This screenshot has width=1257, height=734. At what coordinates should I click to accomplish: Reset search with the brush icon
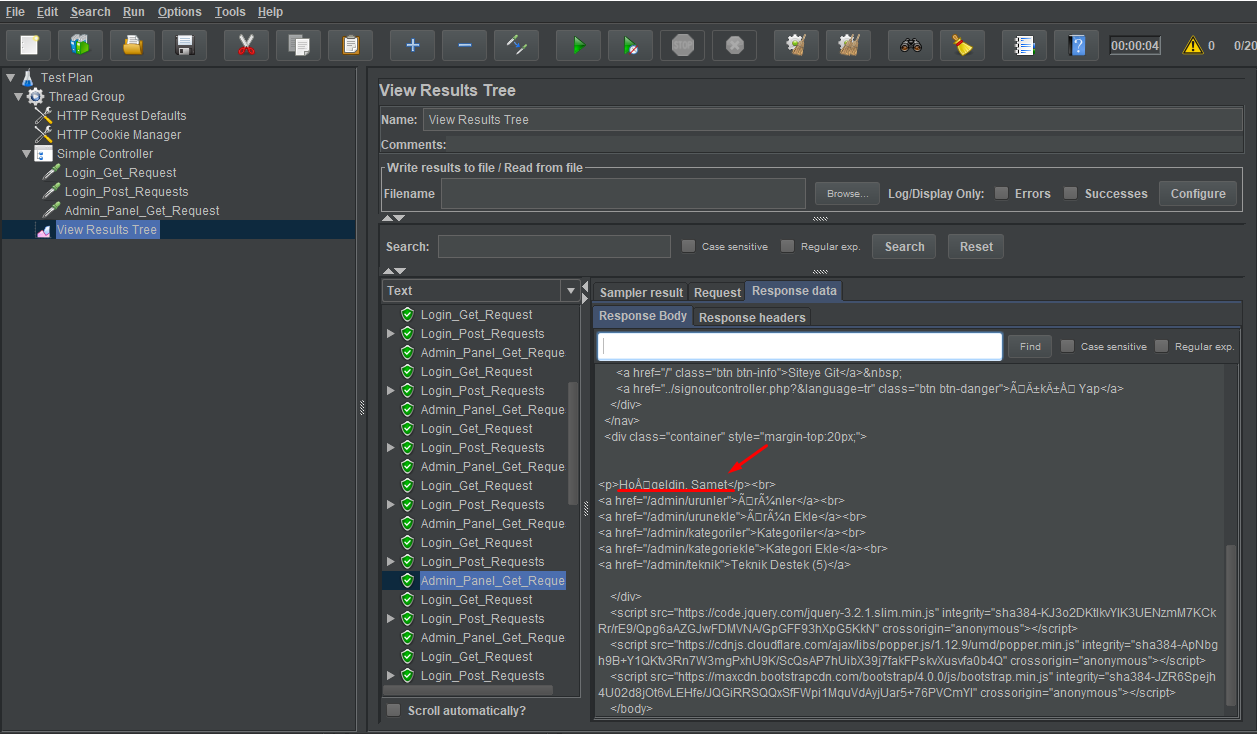pyautogui.click(x=962, y=45)
